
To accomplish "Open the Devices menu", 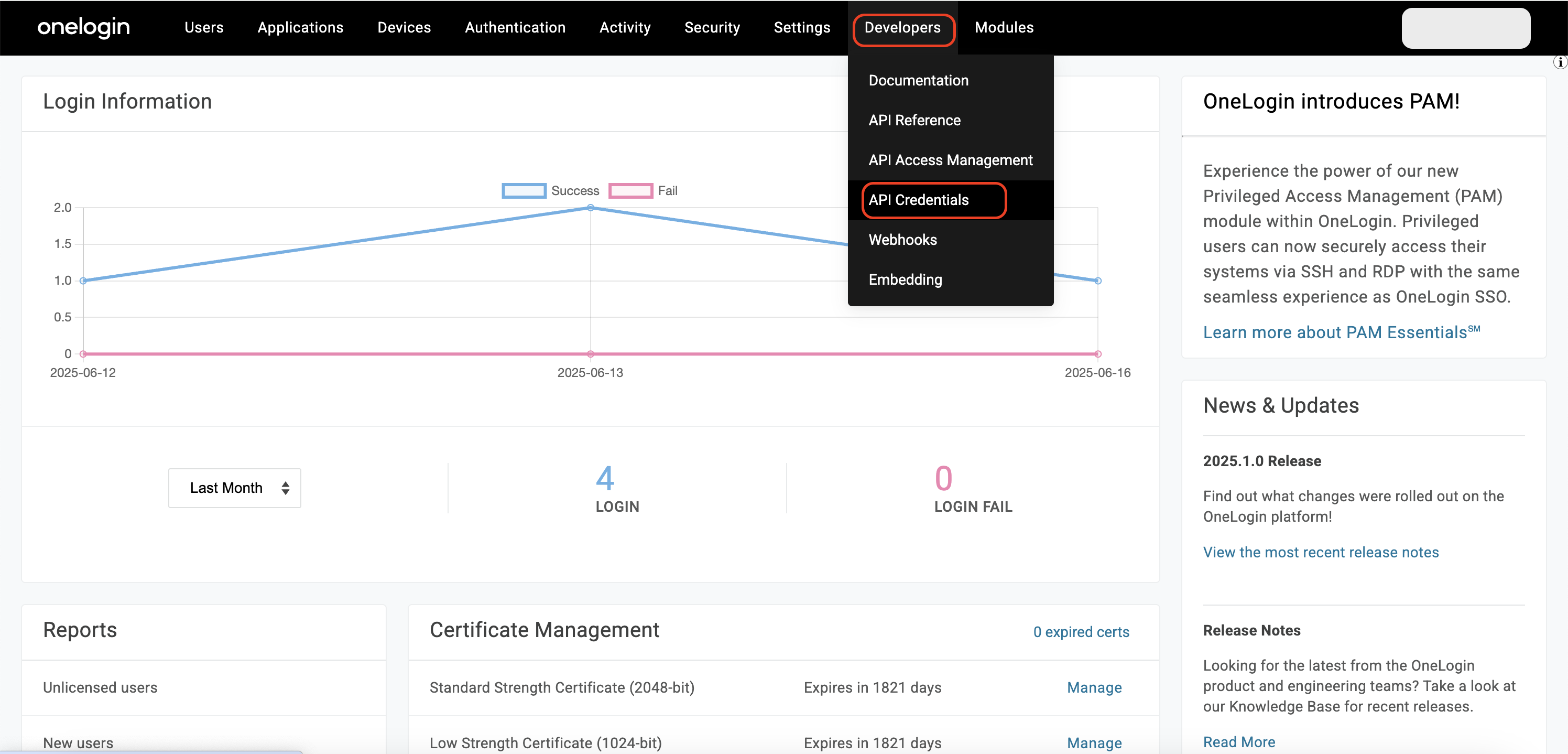I will [x=404, y=27].
